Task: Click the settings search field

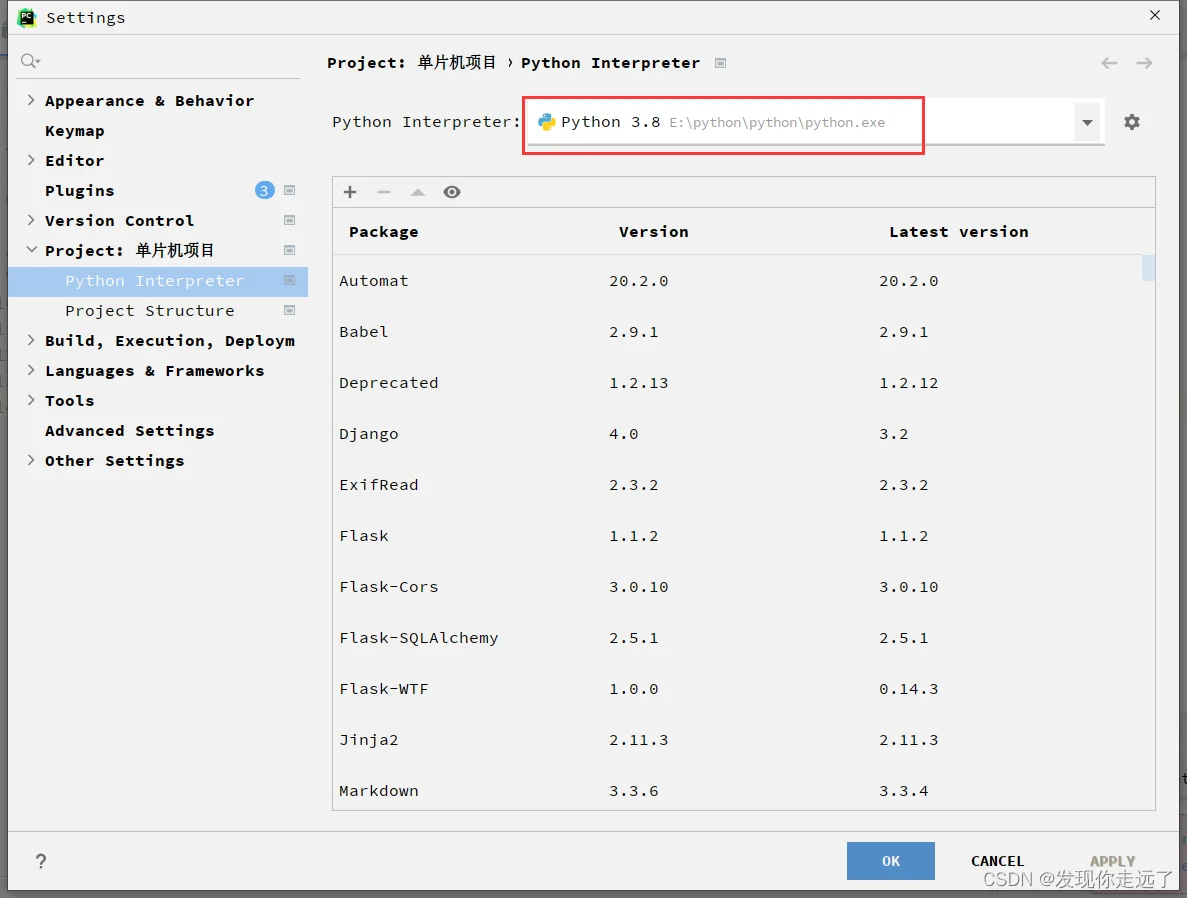Action: pyautogui.click(x=157, y=61)
